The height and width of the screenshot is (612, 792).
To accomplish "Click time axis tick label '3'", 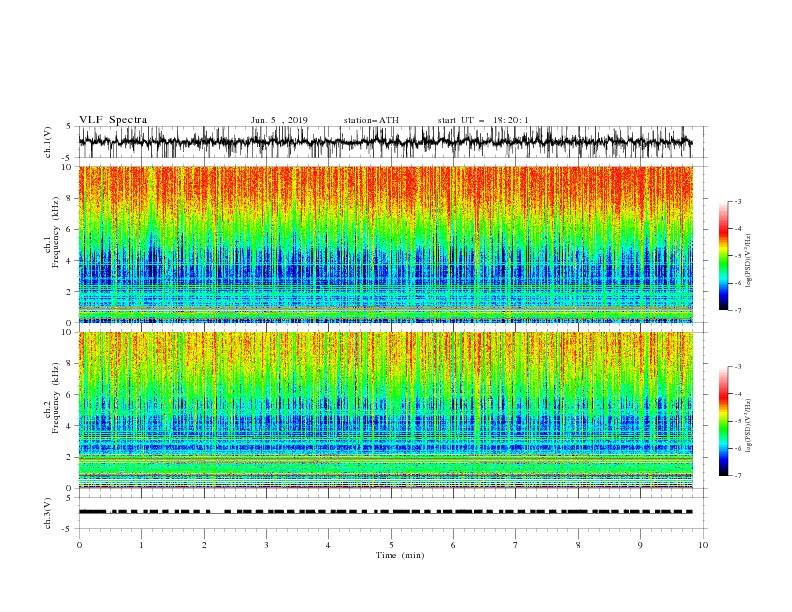I will point(266,545).
